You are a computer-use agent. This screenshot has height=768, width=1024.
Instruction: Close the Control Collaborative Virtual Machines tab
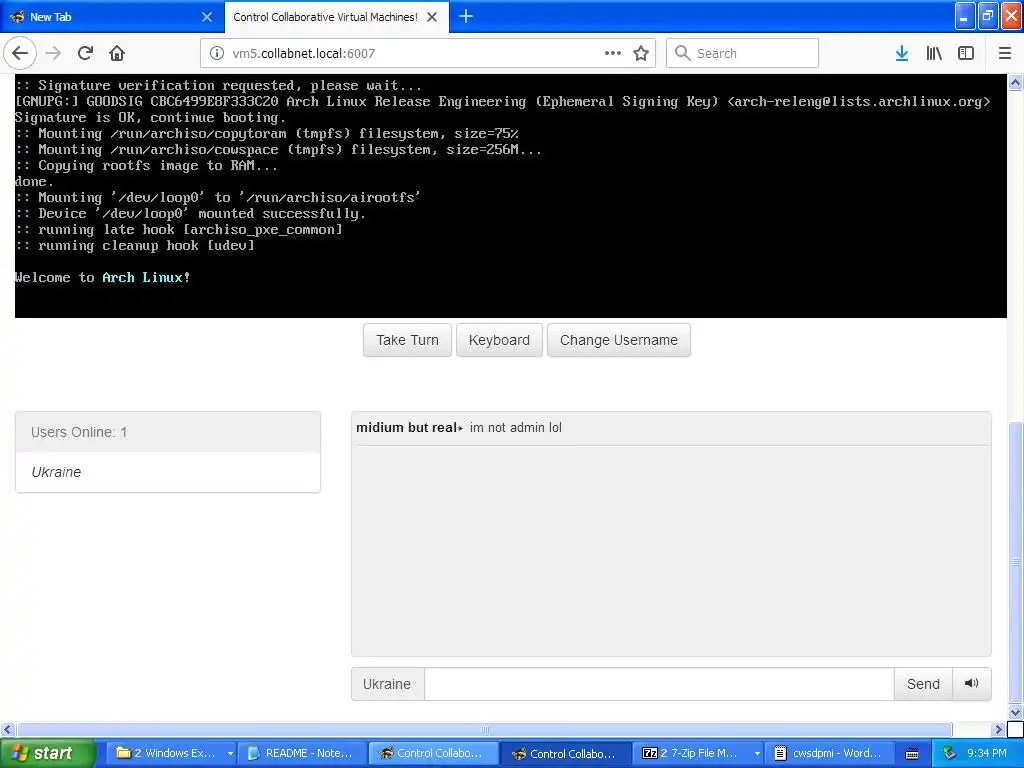[432, 17]
